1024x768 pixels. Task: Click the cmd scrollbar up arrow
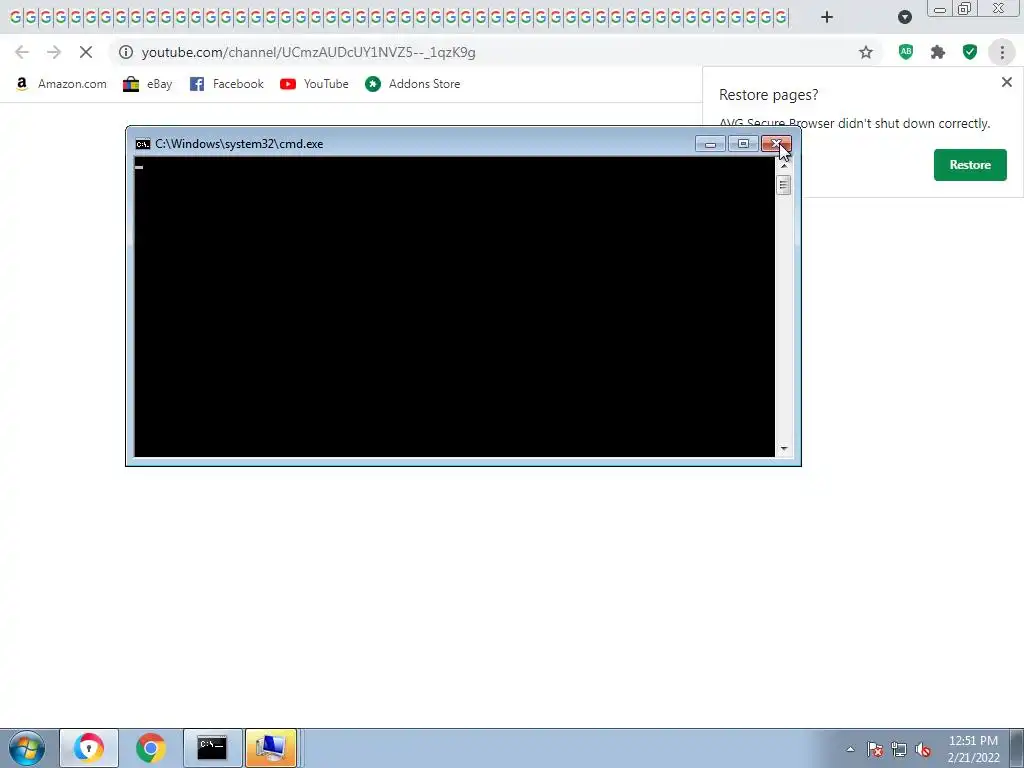click(x=784, y=165)
